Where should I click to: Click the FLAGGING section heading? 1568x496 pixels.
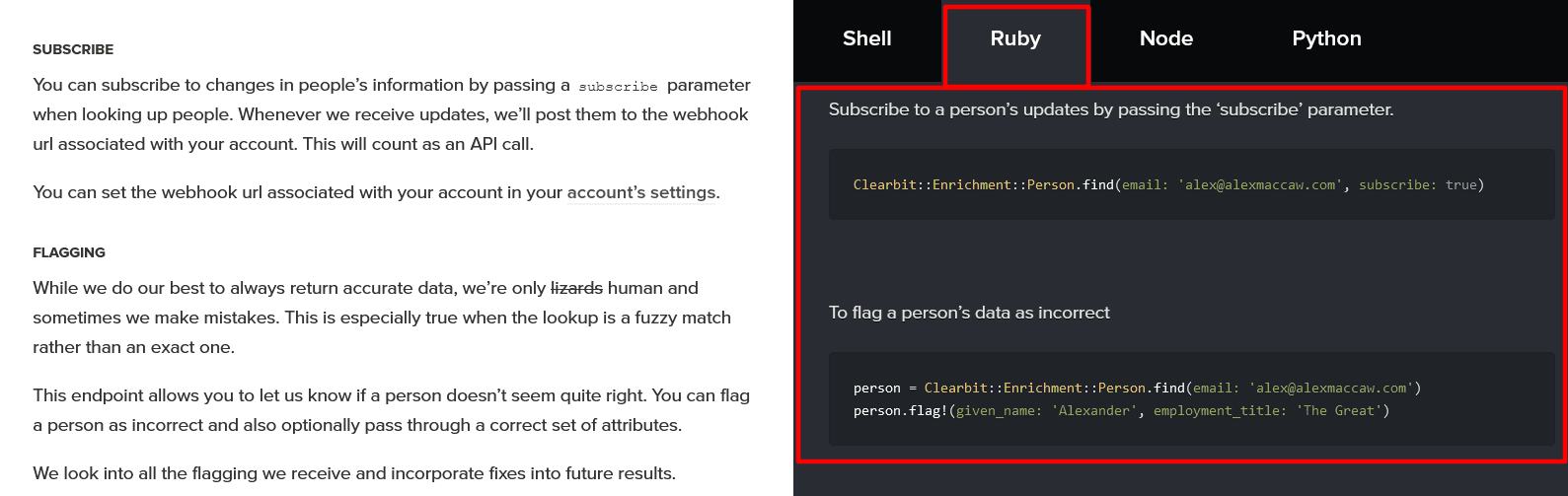69,252
